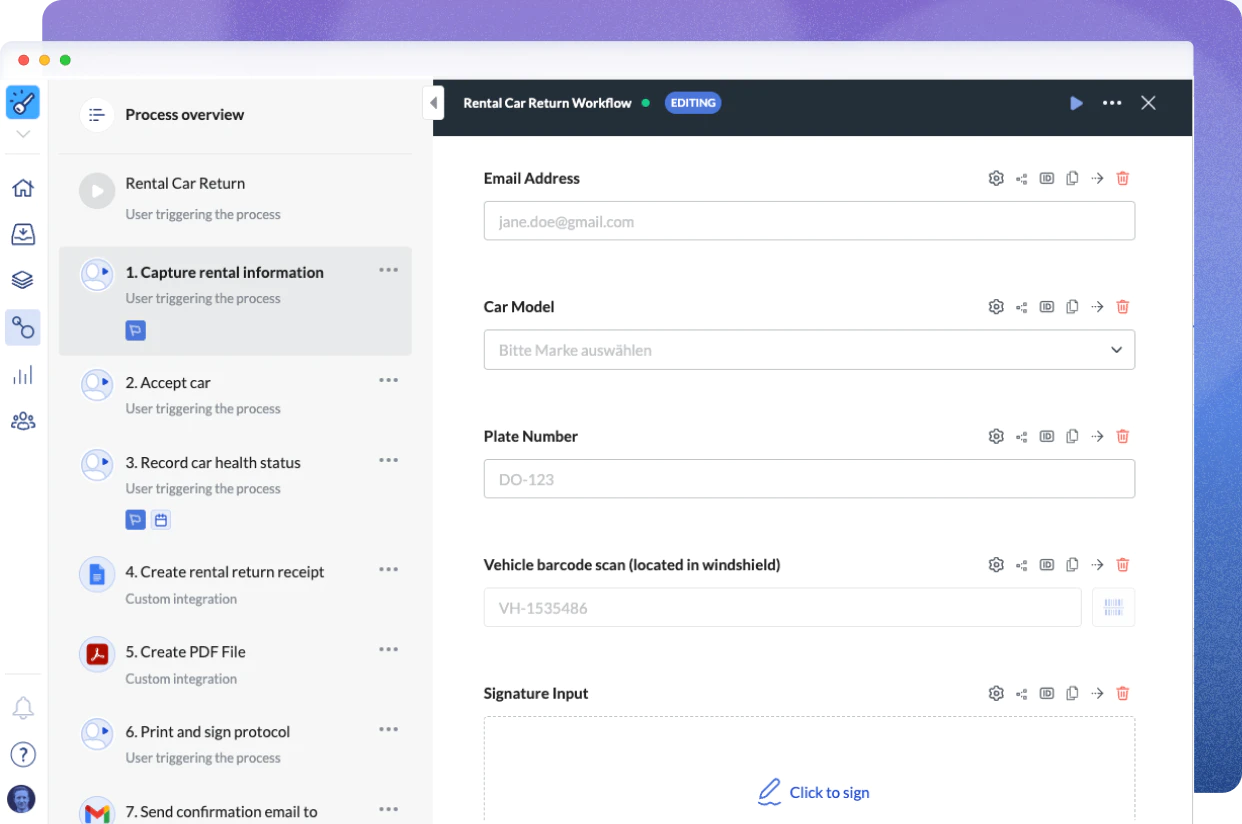This screenshot has height=824, width=1242.
Task: Delete the Email Address field via trash icon
Action: pos(1122,178)
